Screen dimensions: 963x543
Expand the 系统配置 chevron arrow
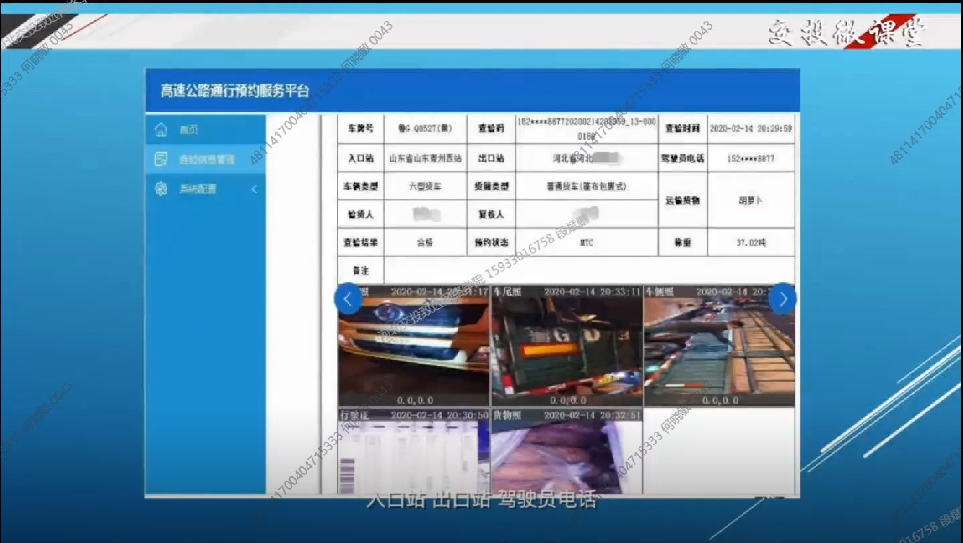tap(254, 189)
